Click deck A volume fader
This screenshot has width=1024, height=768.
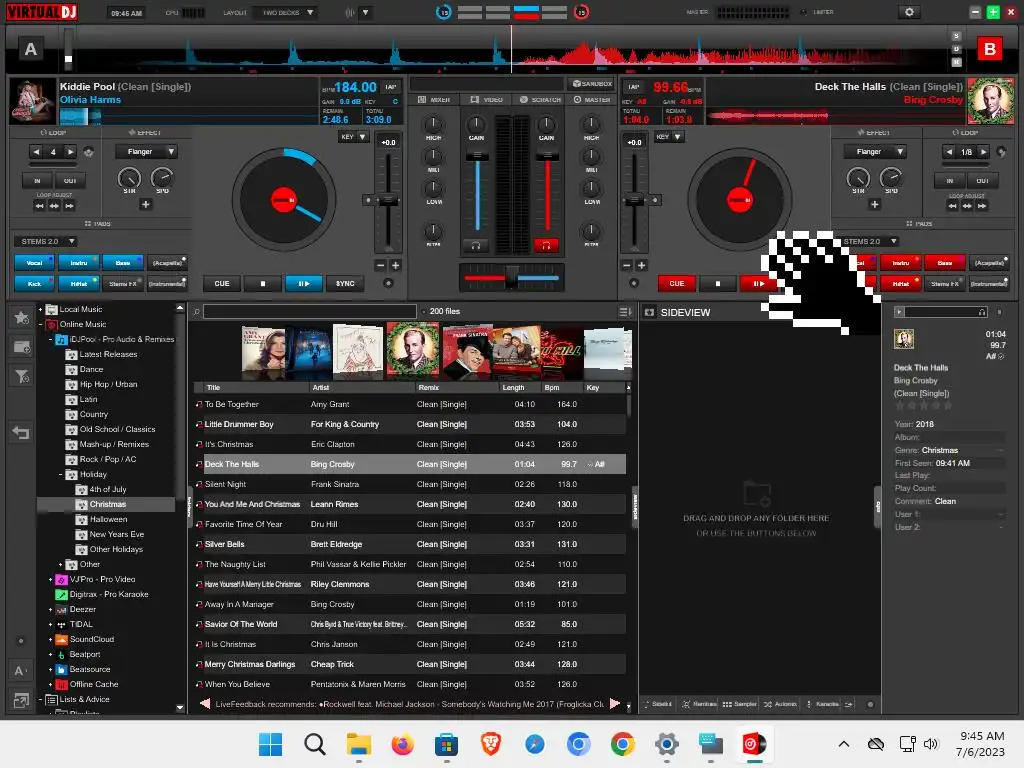tap(477, 157)
